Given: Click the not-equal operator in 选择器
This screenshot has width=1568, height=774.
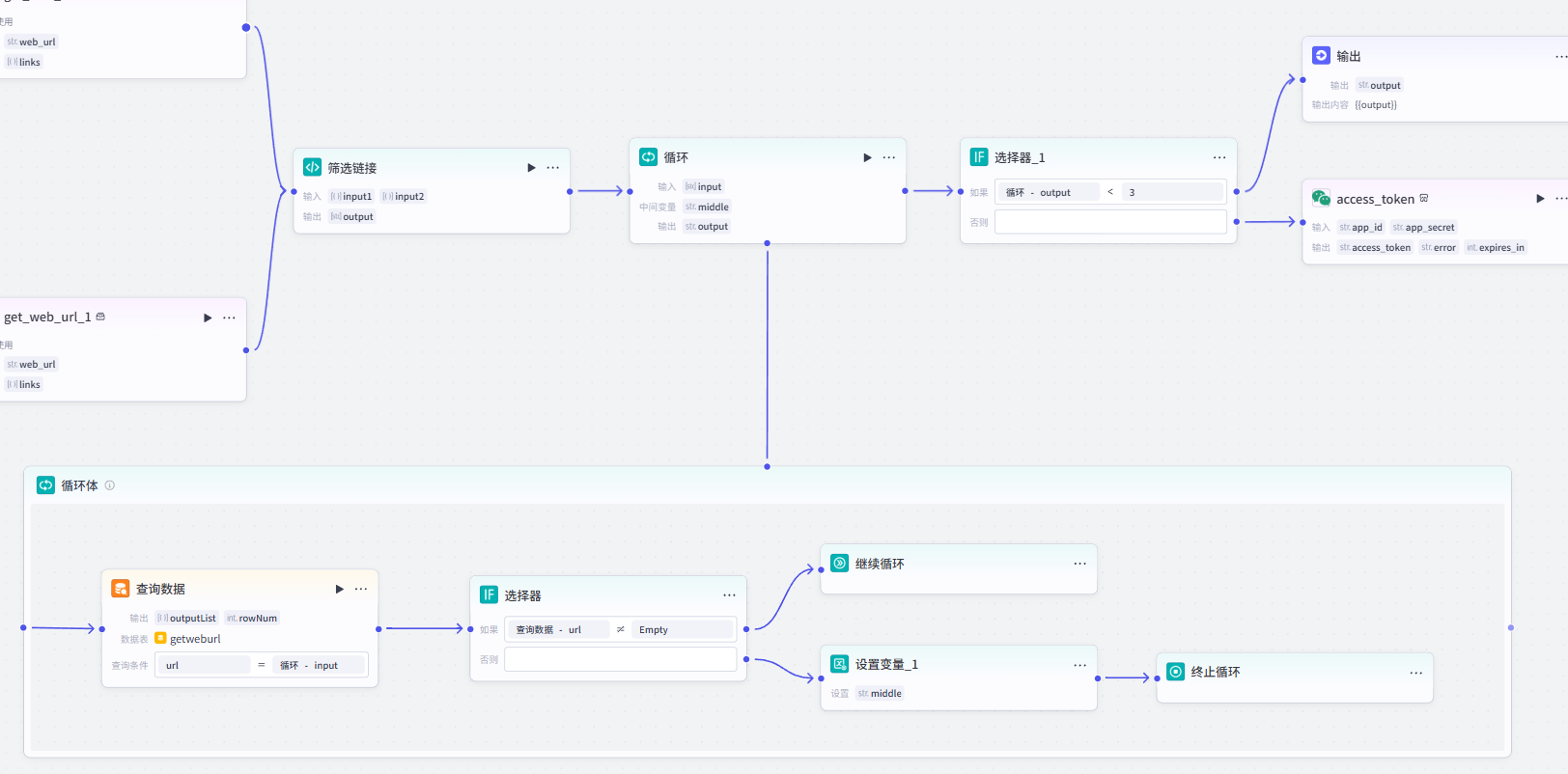Looking at the screenshot, I should [620, 629].
